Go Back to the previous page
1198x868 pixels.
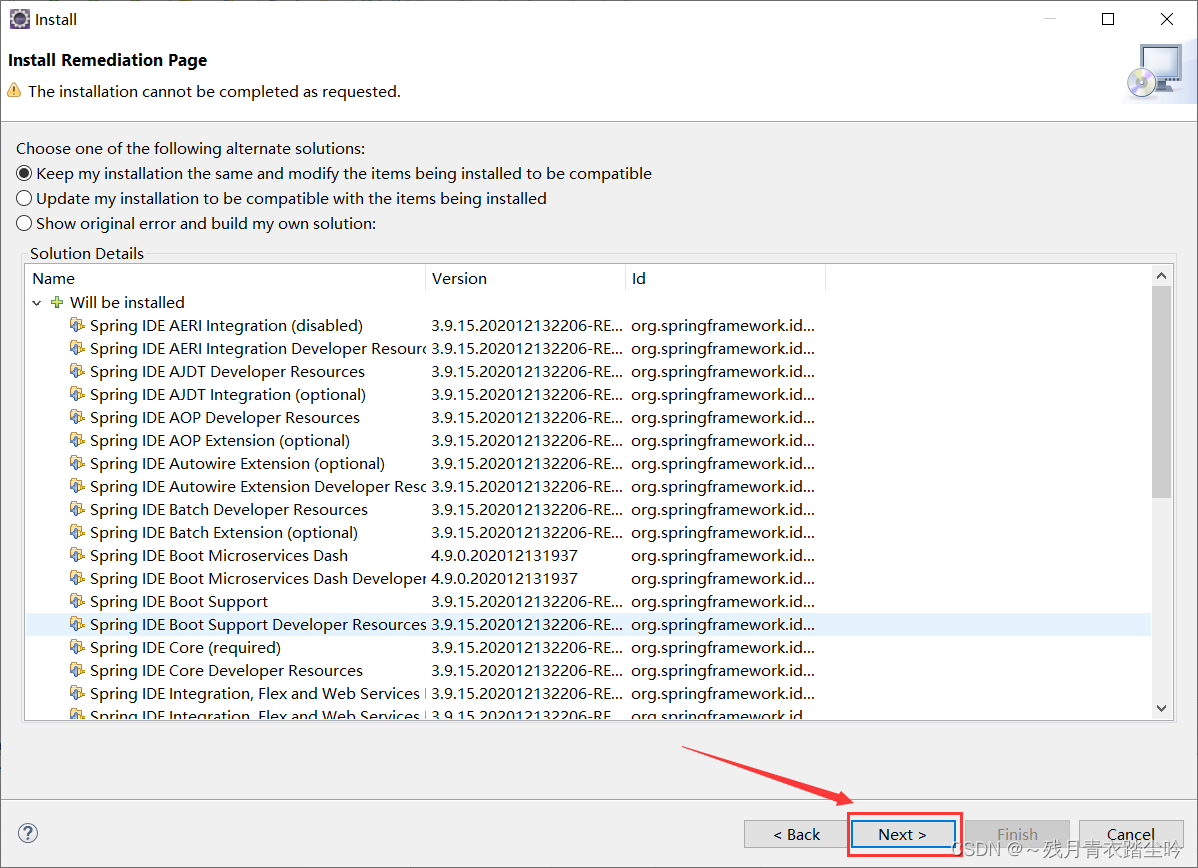pos(796,834)
